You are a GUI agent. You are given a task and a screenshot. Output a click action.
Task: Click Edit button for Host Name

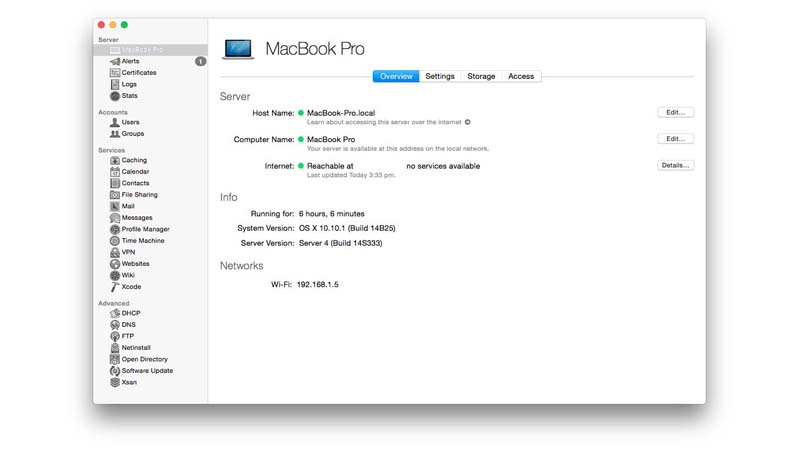coord(676,112)
